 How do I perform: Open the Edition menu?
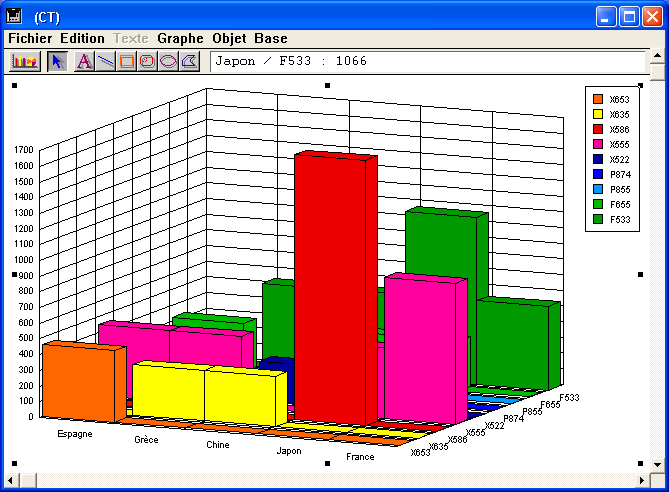tap(82, 38)
